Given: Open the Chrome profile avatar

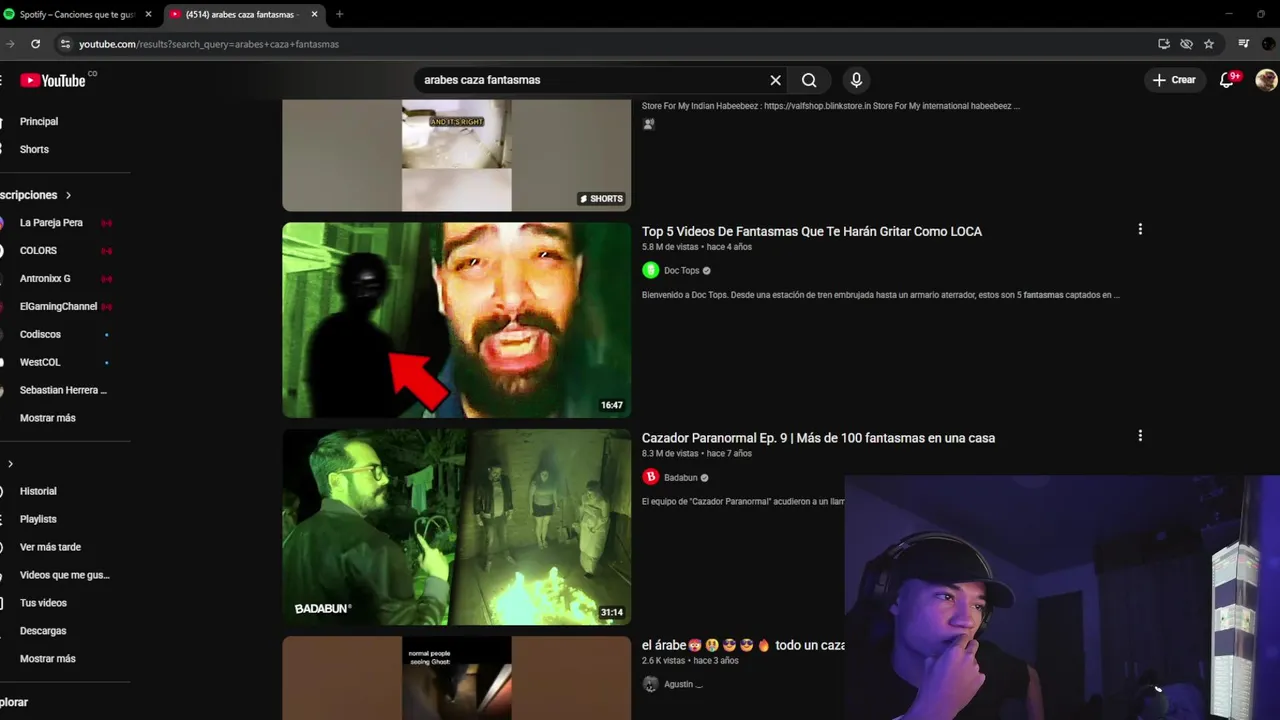Looking at the screenshot, I should [x=1268, y=44].
